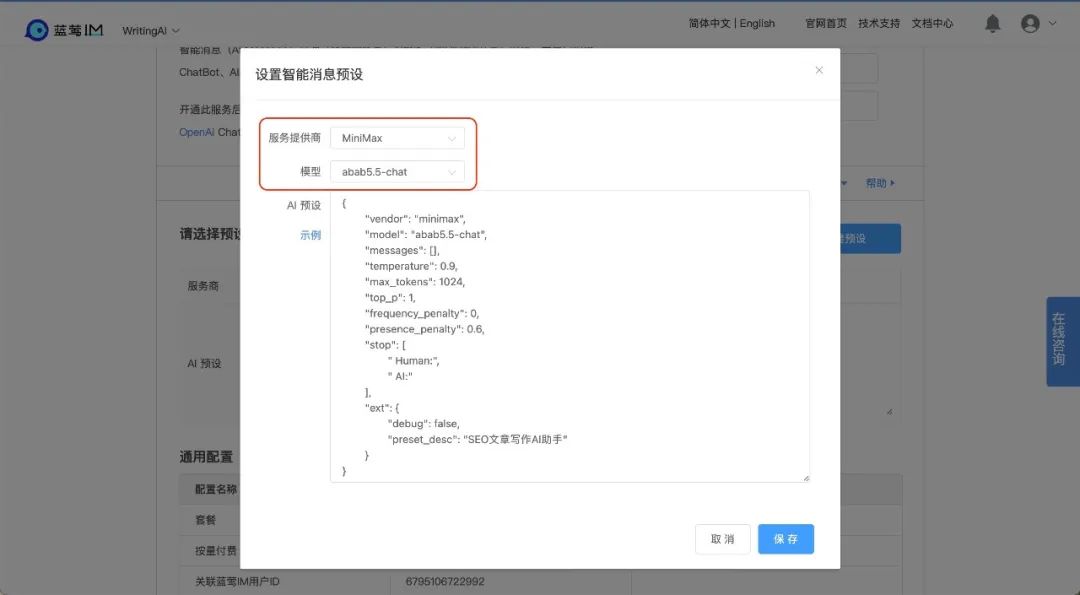Click the 服务商 cell in the background table
This screenshot has width=1080, height=595.
203,286
